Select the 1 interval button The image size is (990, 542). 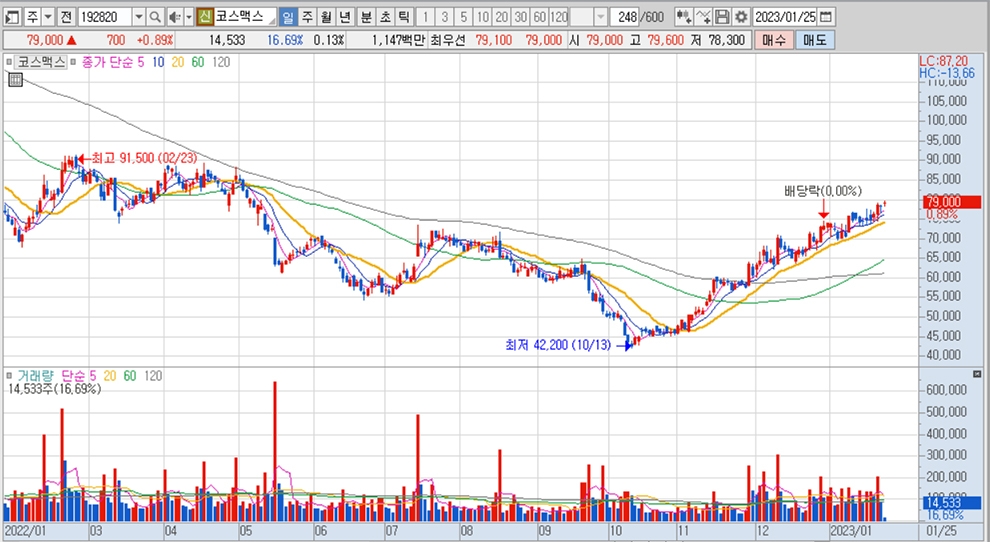(426, 16)
